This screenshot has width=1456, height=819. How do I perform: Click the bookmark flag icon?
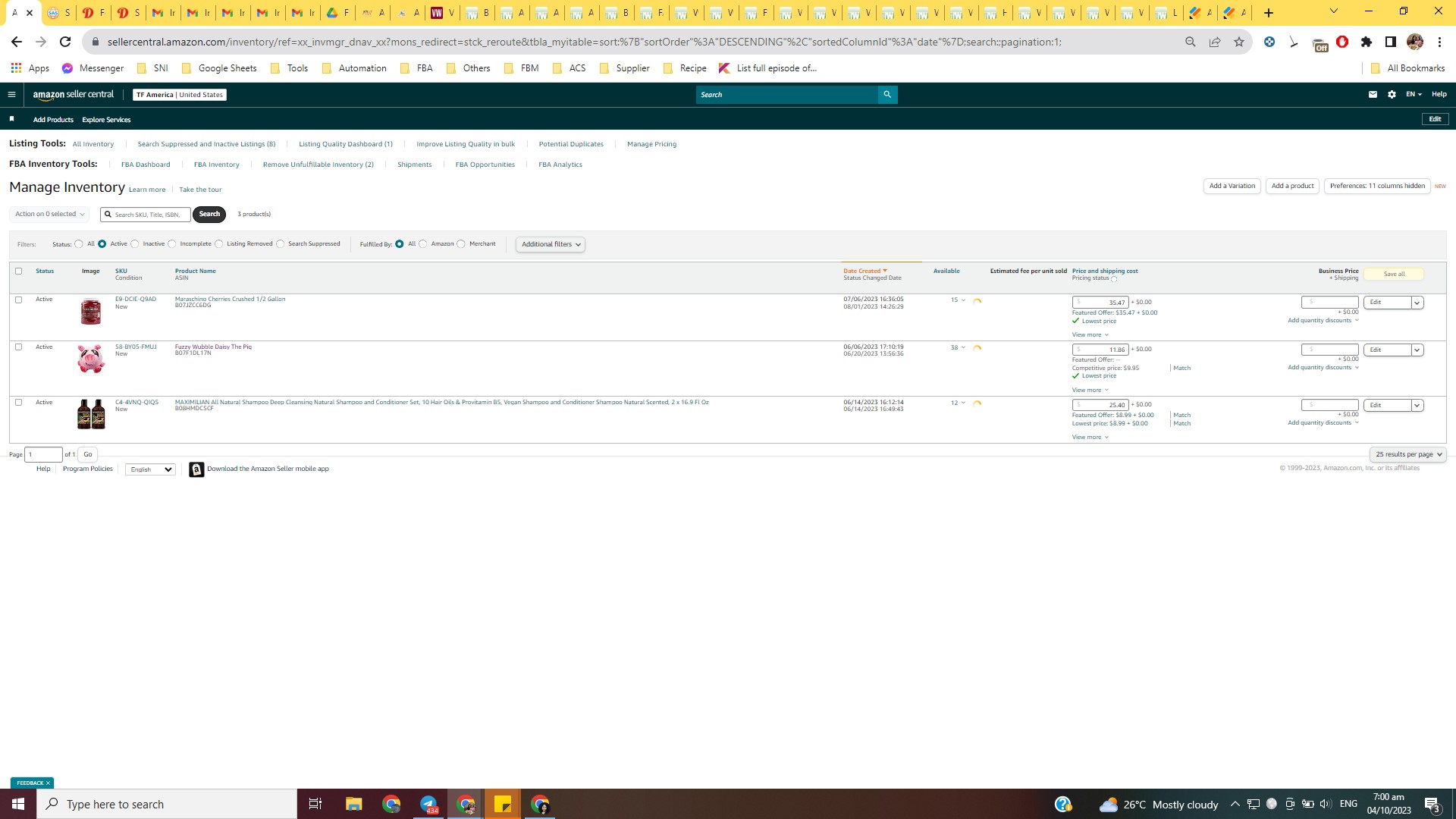click(x=11, y=119)
